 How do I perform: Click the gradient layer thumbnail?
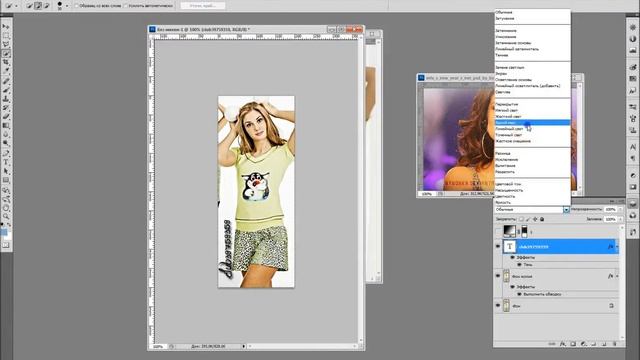tap(509, 231)
